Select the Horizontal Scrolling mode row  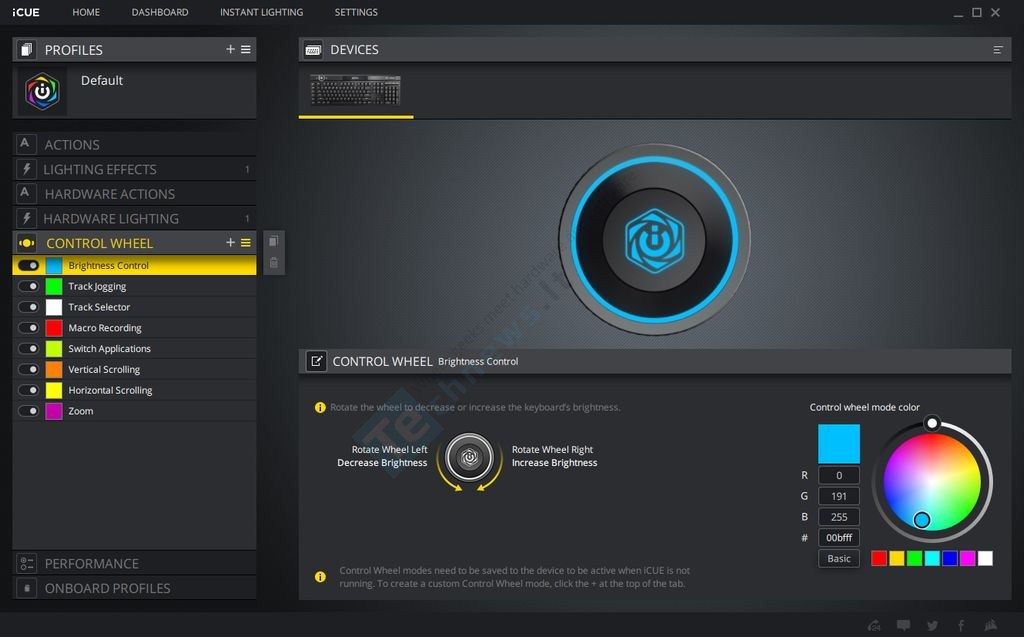pyautogui.click(x=135, y=390)
